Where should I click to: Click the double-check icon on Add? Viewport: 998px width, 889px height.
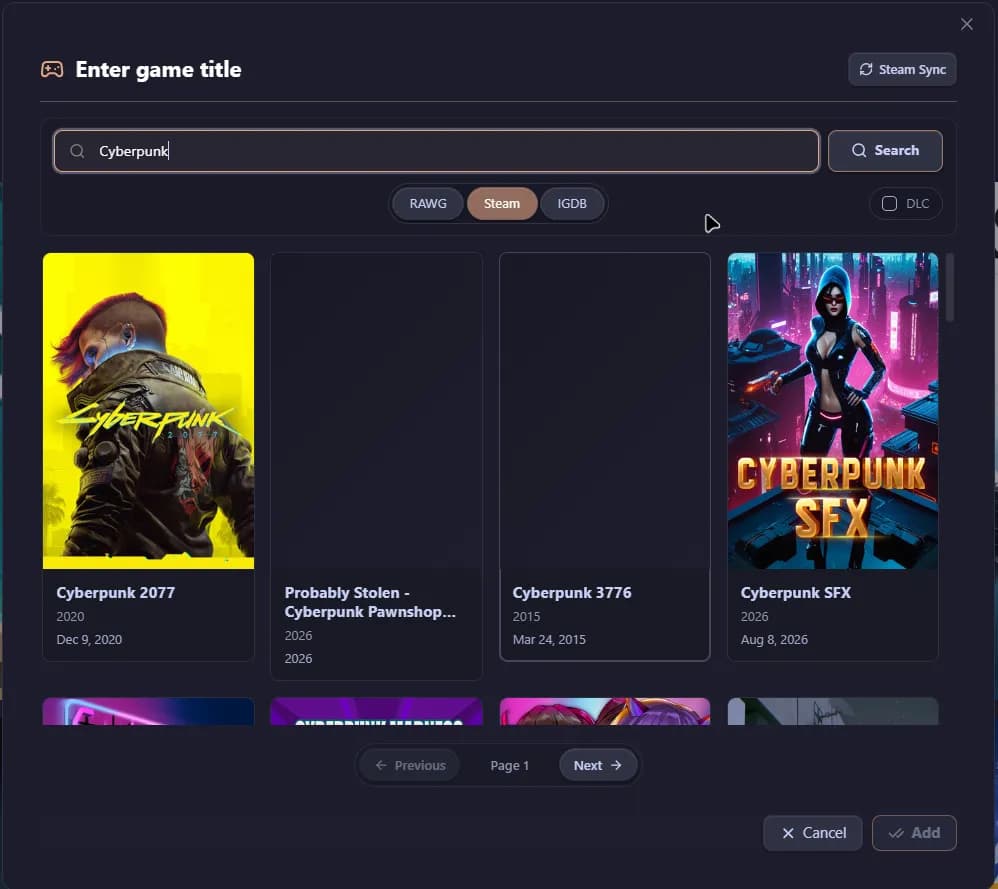pos(896,833)
